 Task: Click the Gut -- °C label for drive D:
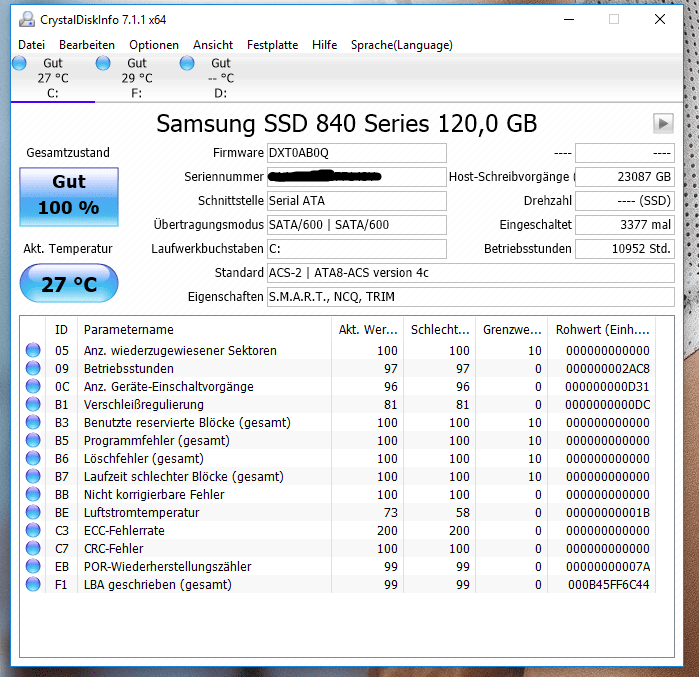(x=221, y=78)
